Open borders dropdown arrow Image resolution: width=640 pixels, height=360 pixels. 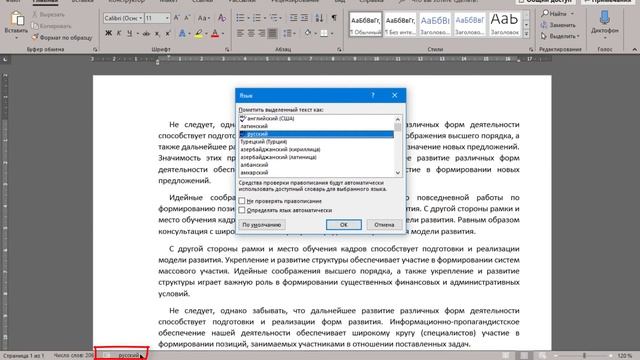click(332, 34)
